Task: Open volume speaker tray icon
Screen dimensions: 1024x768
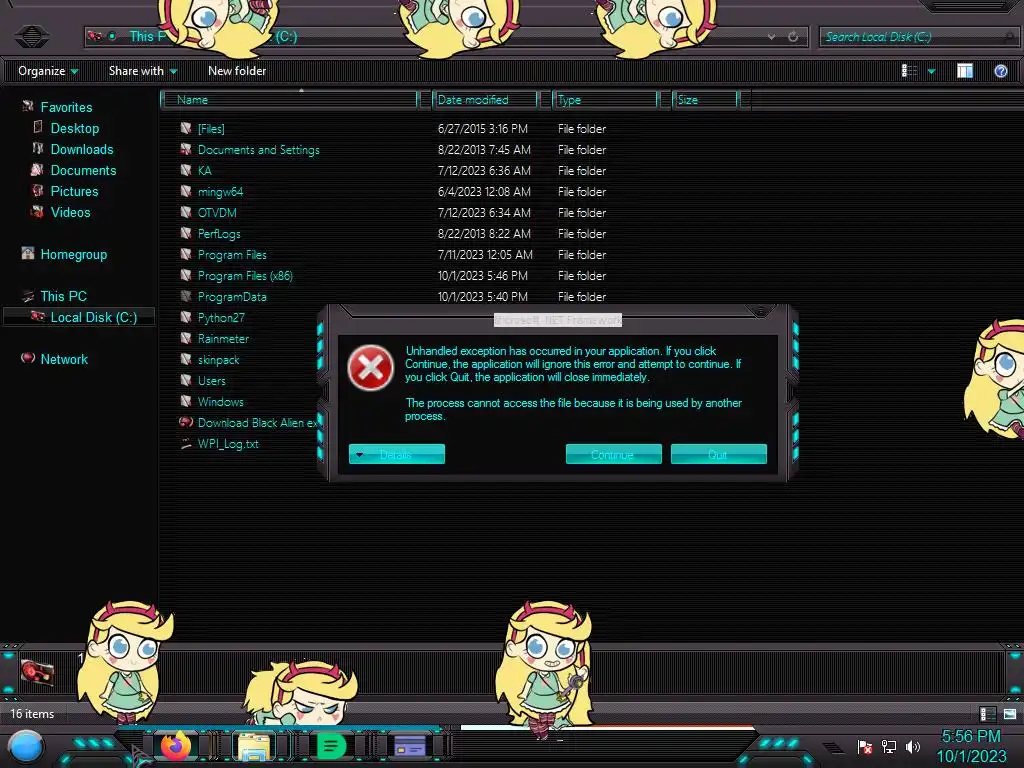Action: (x=912, y=746)
